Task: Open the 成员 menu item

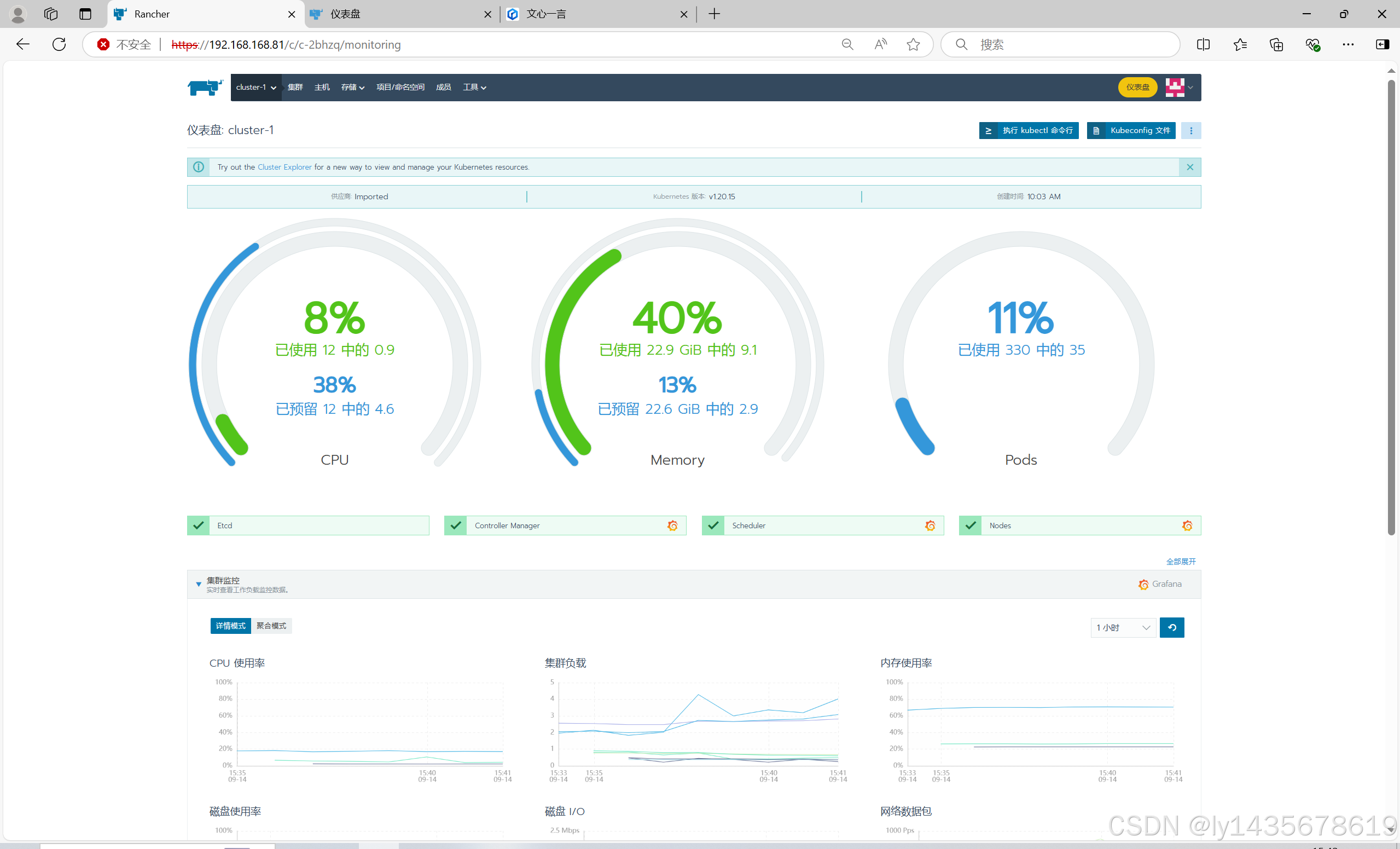Action: tap(443, 88)
